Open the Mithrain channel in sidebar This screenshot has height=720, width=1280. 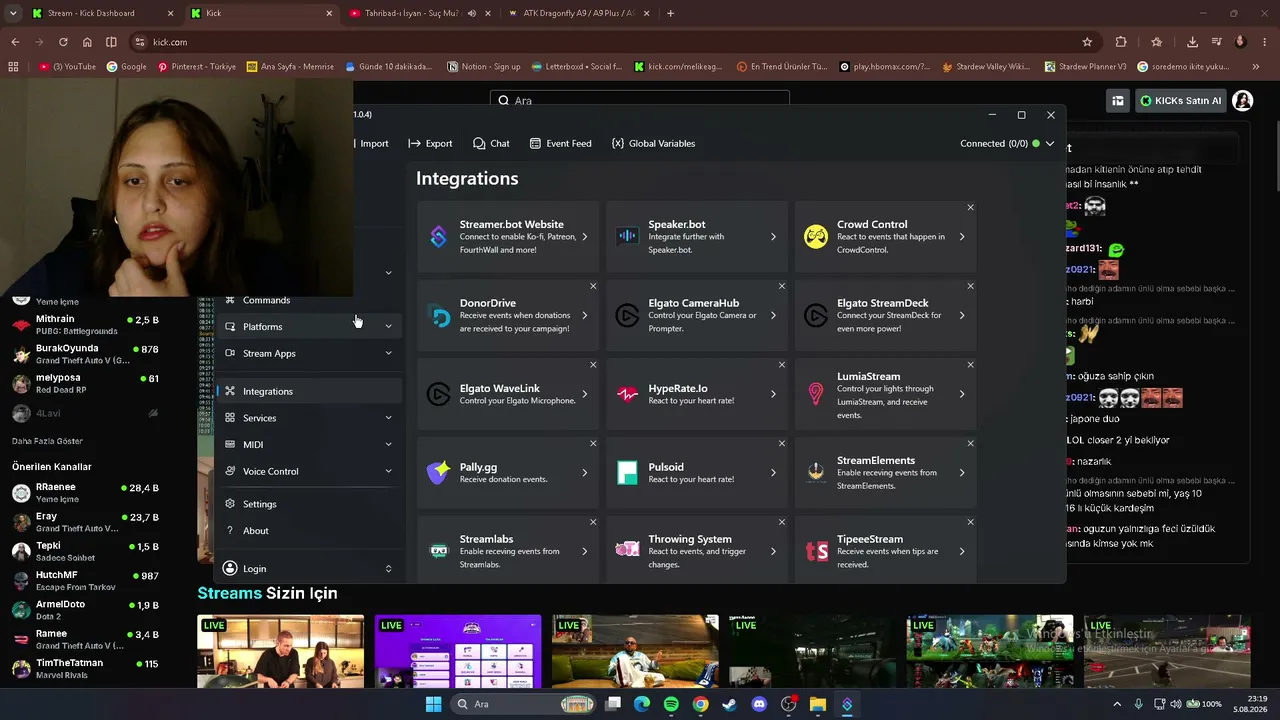[x=86, y=325]
